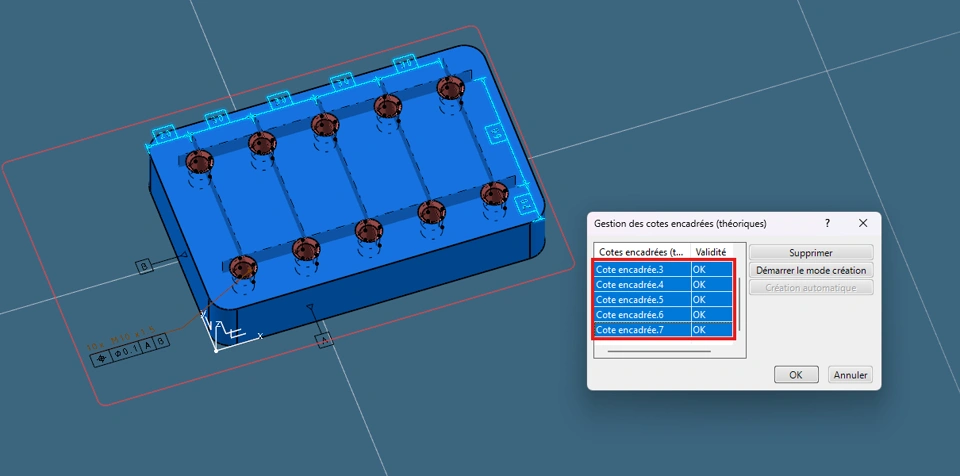Screen dimensions: 960x476
Task: Select datum label B in the 3D view
Action: [144, 266]
